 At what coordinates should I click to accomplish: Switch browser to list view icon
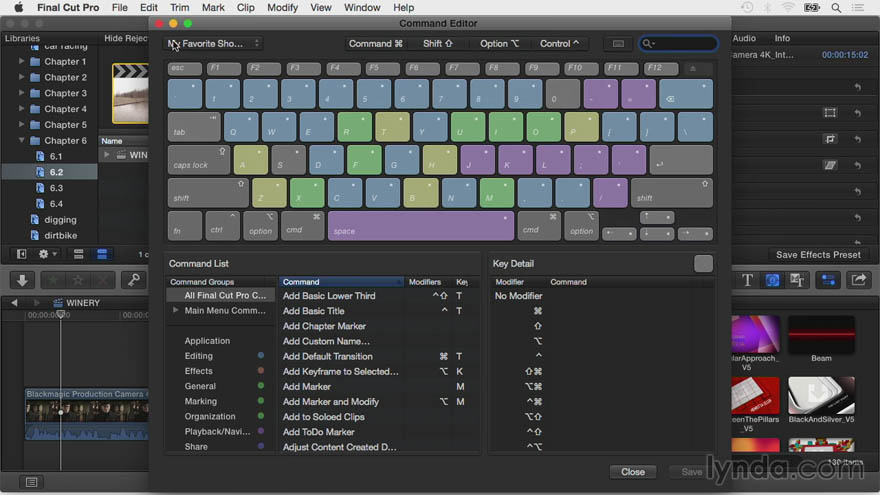[x=102, y=254]
